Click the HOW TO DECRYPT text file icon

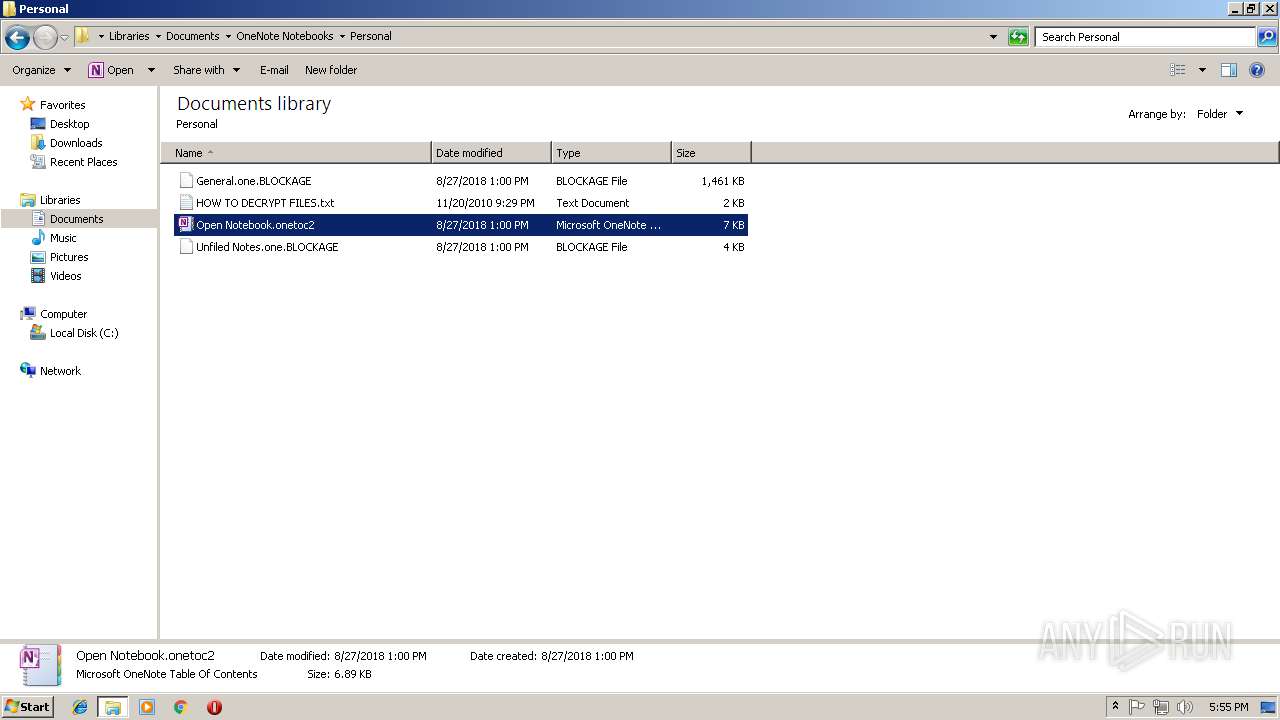click(186, 203)
